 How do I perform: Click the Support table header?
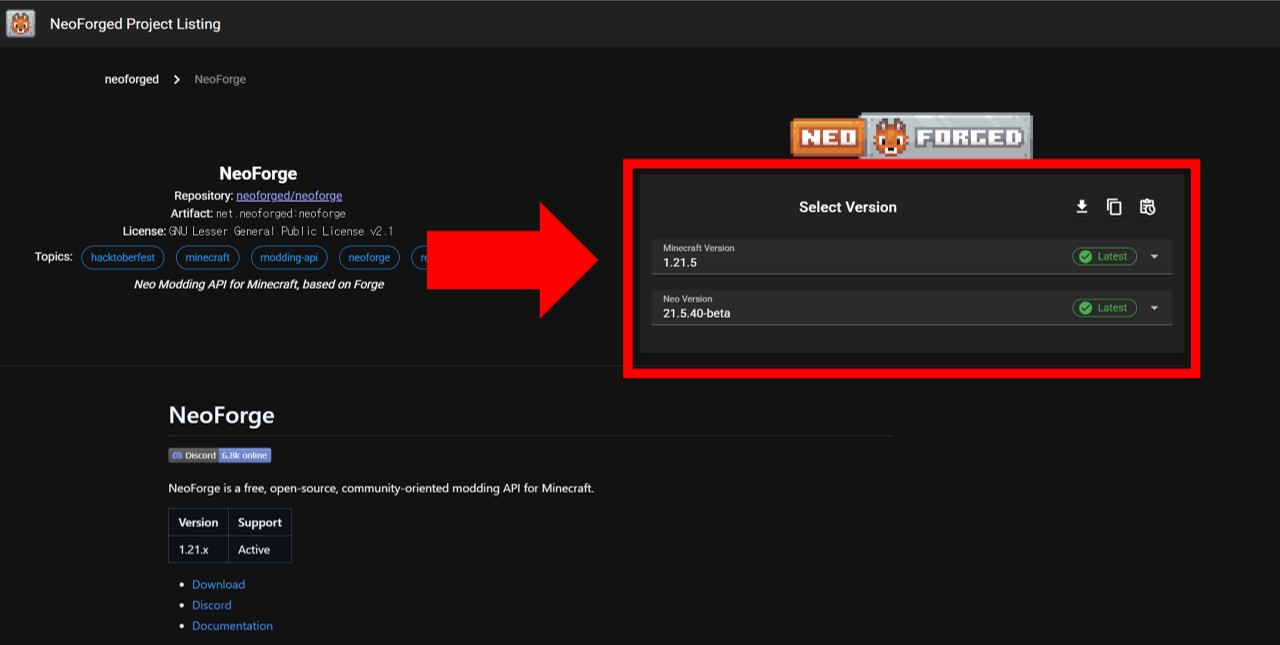point(260,523)
